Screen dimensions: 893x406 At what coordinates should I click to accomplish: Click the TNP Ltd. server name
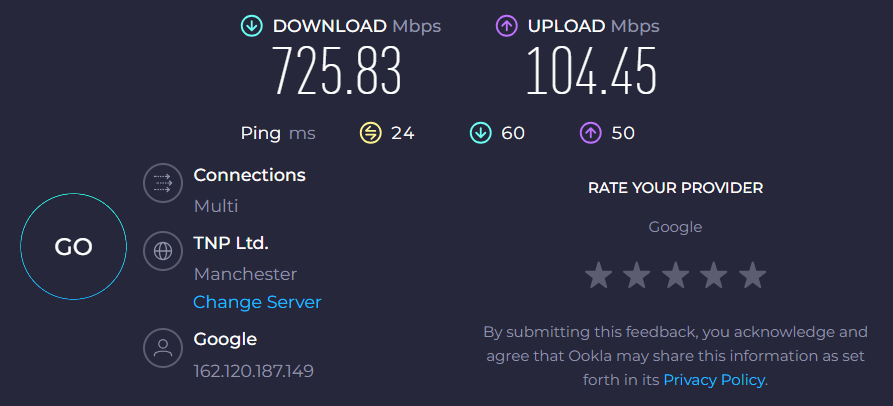pyautogui.click(x=231, y=243)
